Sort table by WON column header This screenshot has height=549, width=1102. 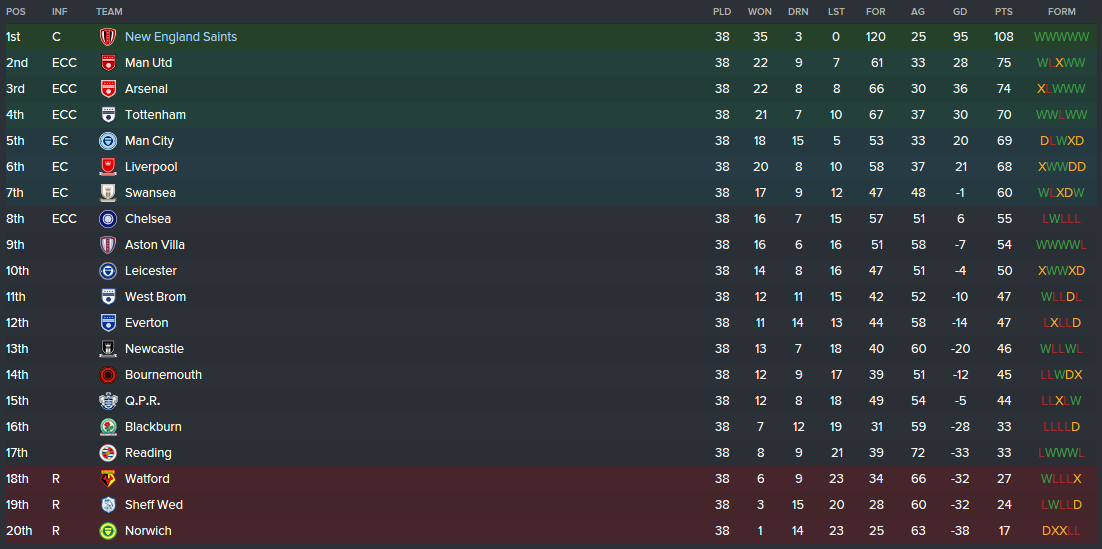click(760, 12)
